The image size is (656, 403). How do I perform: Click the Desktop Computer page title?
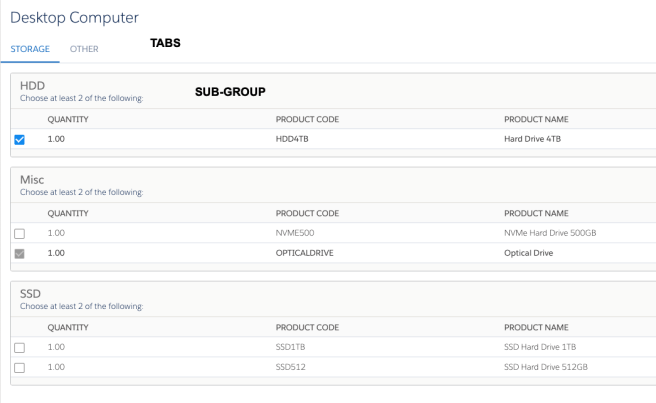pos(74,17)
